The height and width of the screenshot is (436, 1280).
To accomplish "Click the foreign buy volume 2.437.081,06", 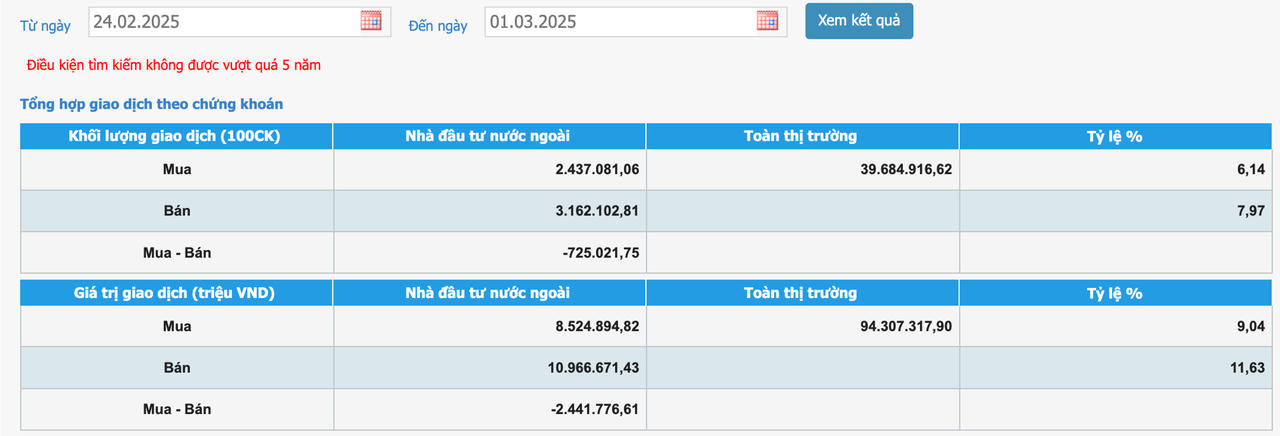I will coord(597,170).
